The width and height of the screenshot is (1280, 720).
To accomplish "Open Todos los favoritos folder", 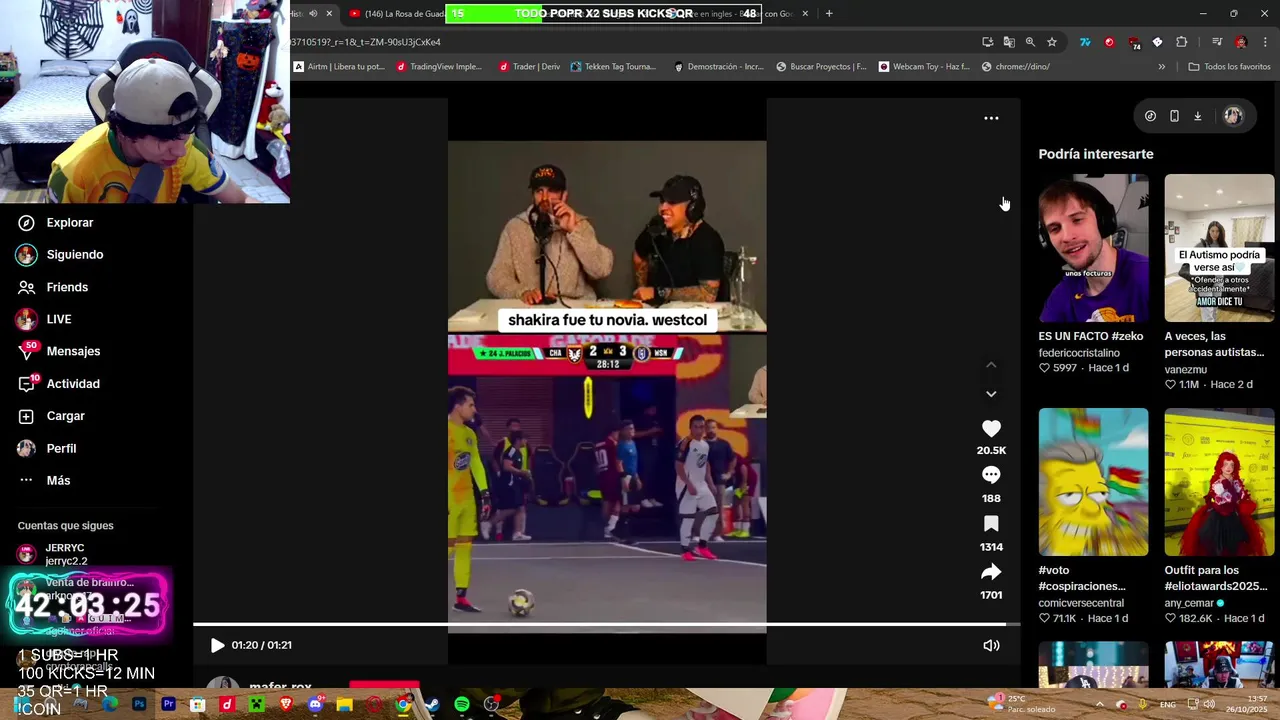I will [1229, 67].
